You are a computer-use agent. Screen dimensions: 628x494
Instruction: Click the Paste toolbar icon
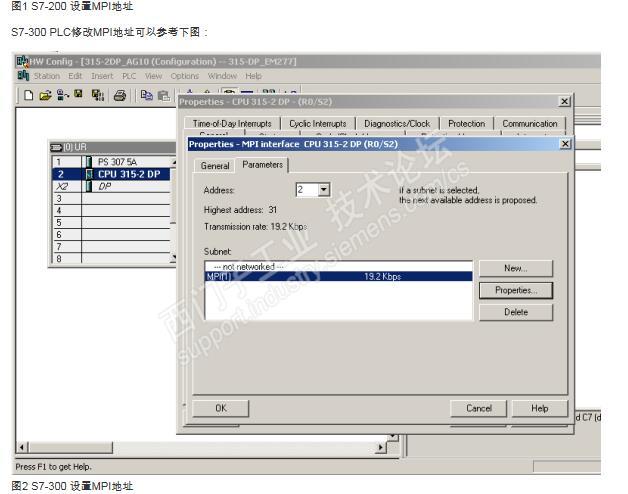click(163, 95)
